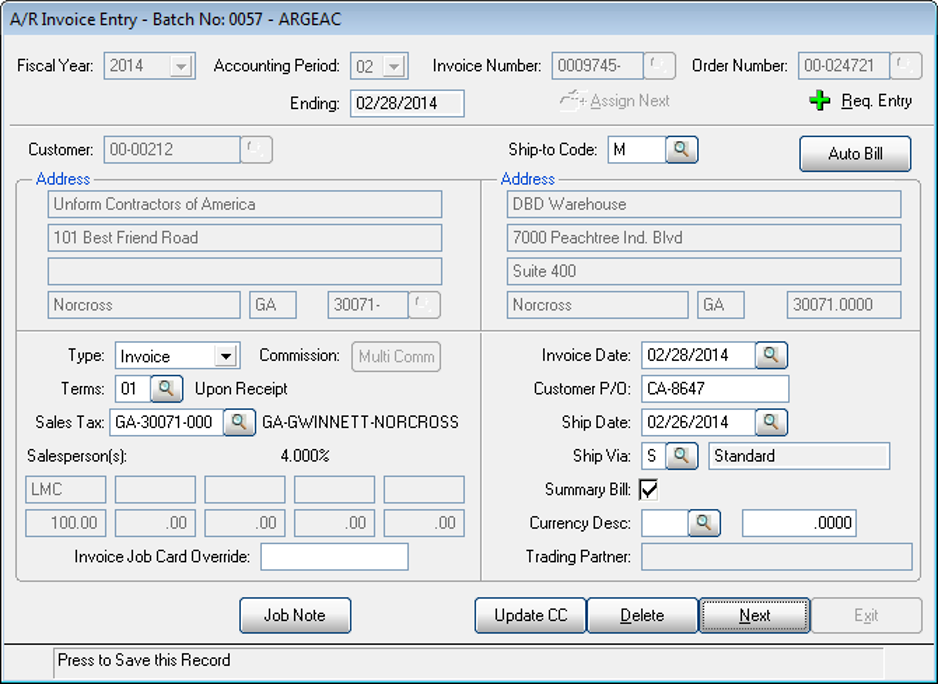938x684 pixels.
Task: Click the Currency Desc code field
Action: point(665,523)
